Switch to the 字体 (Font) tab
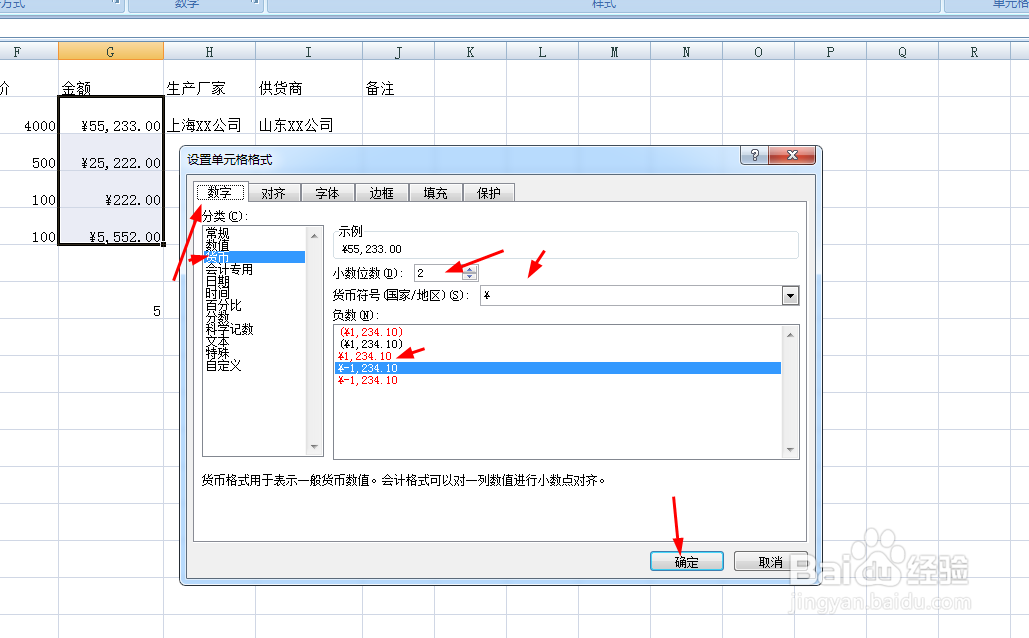The width and height of the screenshot is (1029, 638). pyautogui.click(x=328, y=193)
